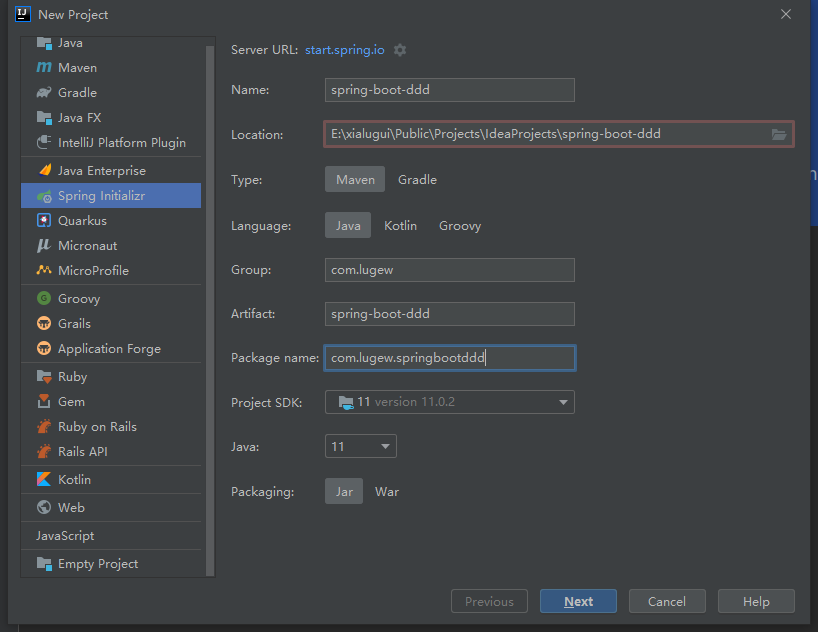
Task: Select the Java Enterprise generator entry
Action: coord(111,170)
